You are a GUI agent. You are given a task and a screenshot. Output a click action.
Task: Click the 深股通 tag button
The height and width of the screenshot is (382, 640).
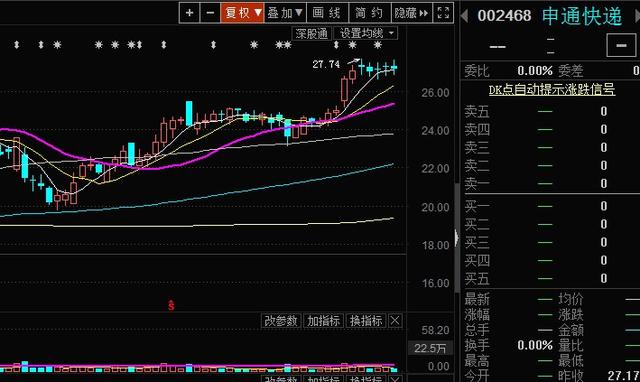(x=311, y=33)
